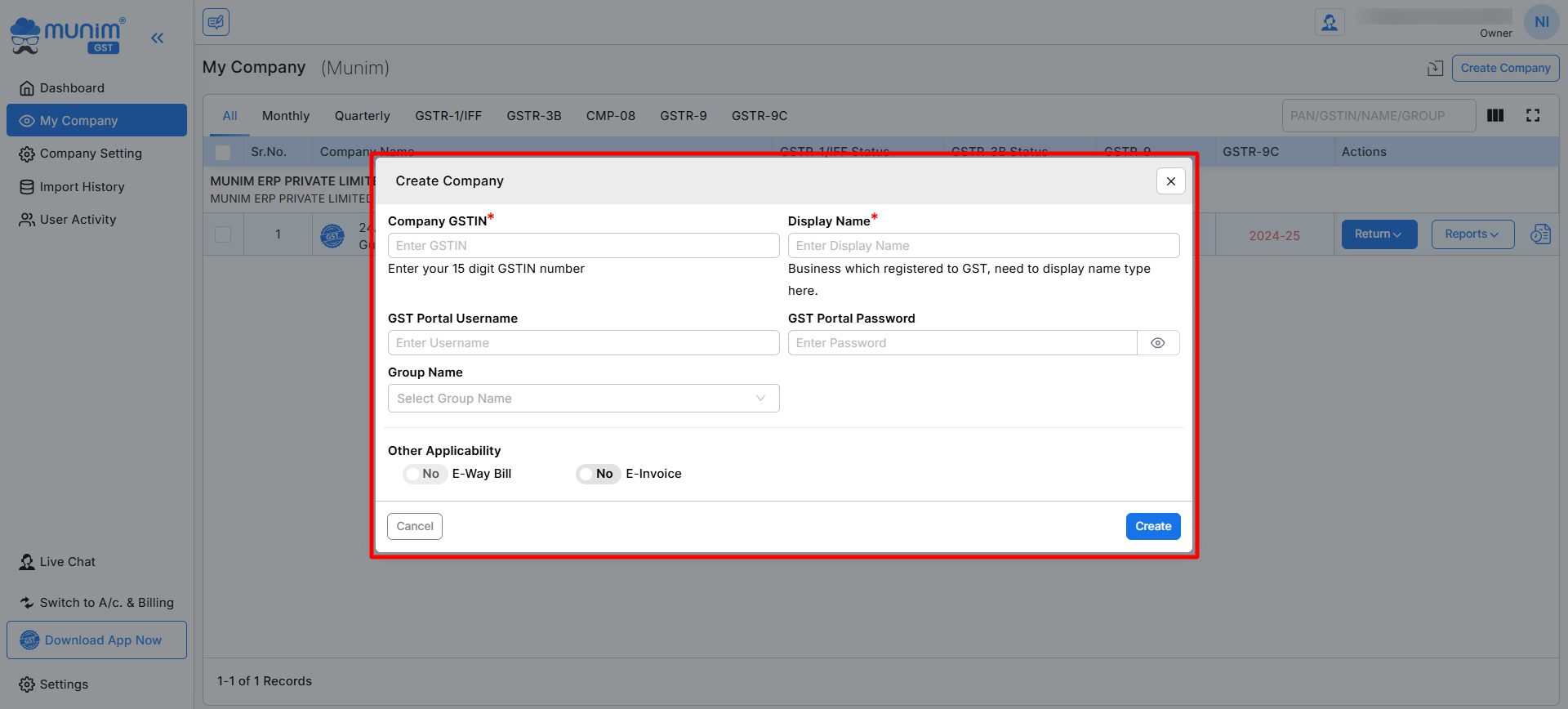The height and width of the screenshot is (709, 1568).
Task: Click the import icon beside Create Company
Action: pos(1435,69)
